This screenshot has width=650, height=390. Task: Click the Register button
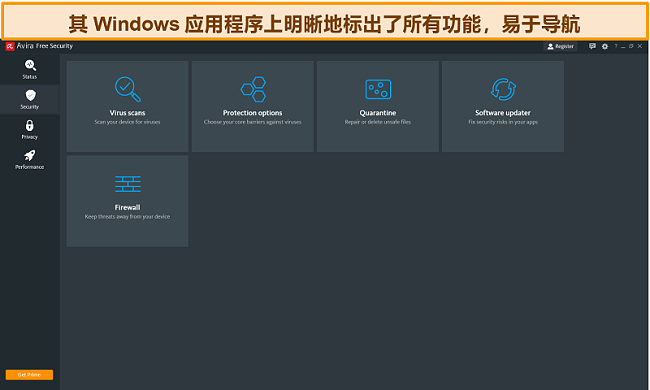pos(560,46)
